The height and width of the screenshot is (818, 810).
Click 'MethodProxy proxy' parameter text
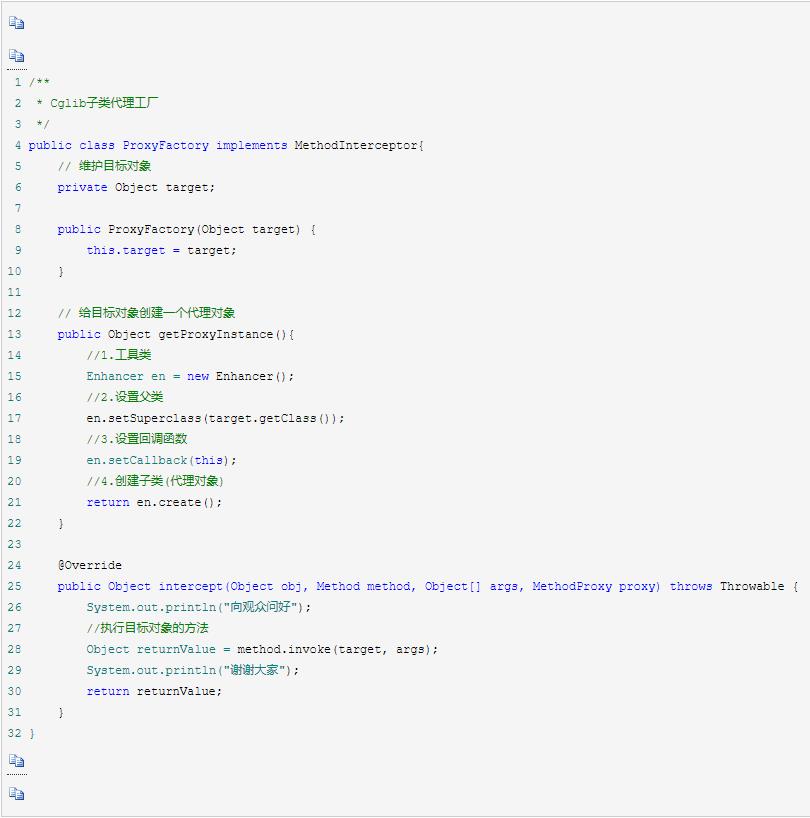point(595,586)
